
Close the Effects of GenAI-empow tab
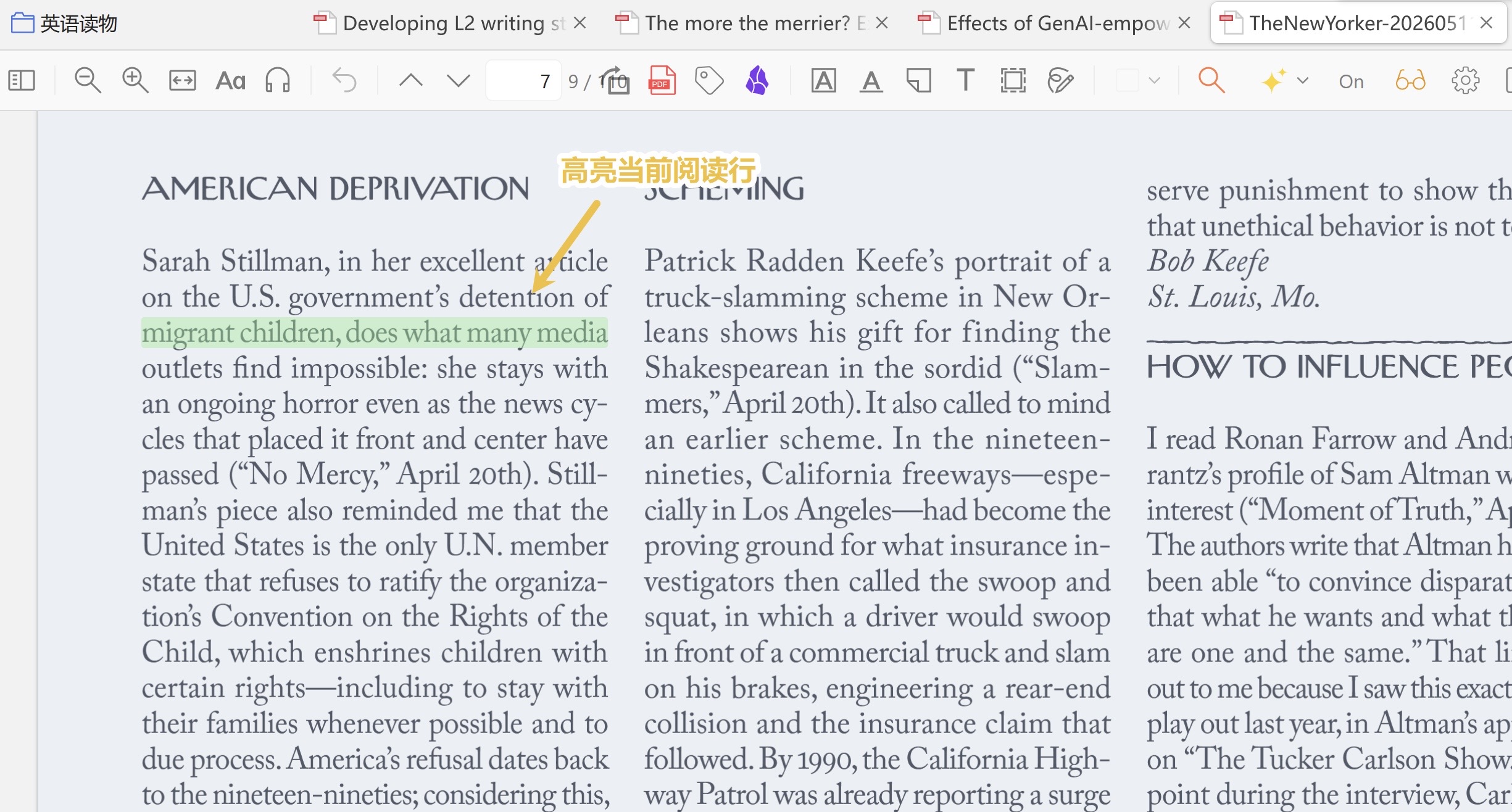point(1184,23)
